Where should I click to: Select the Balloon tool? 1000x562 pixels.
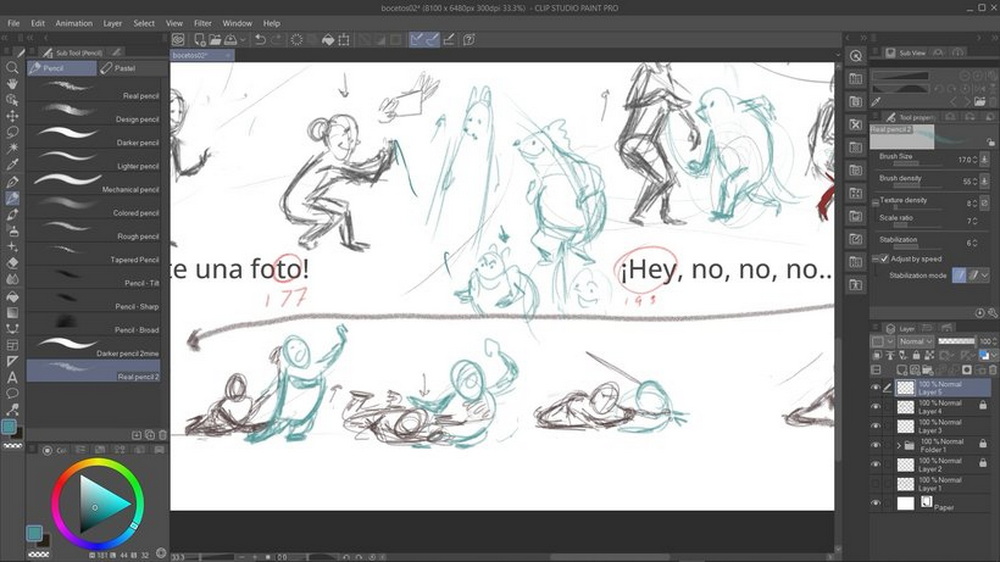[x=11, y=394]
